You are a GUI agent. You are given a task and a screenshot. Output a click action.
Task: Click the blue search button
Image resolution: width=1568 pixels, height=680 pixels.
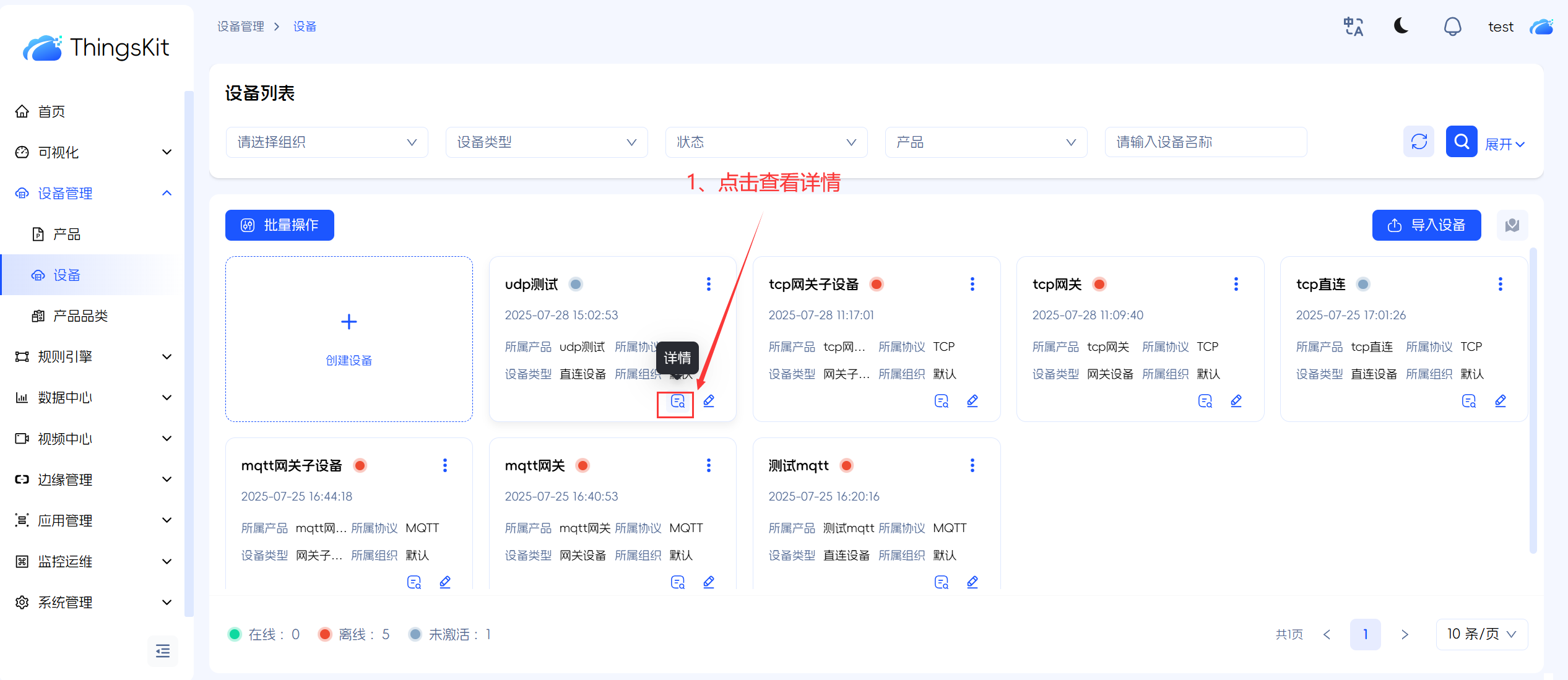point(1461,142)
